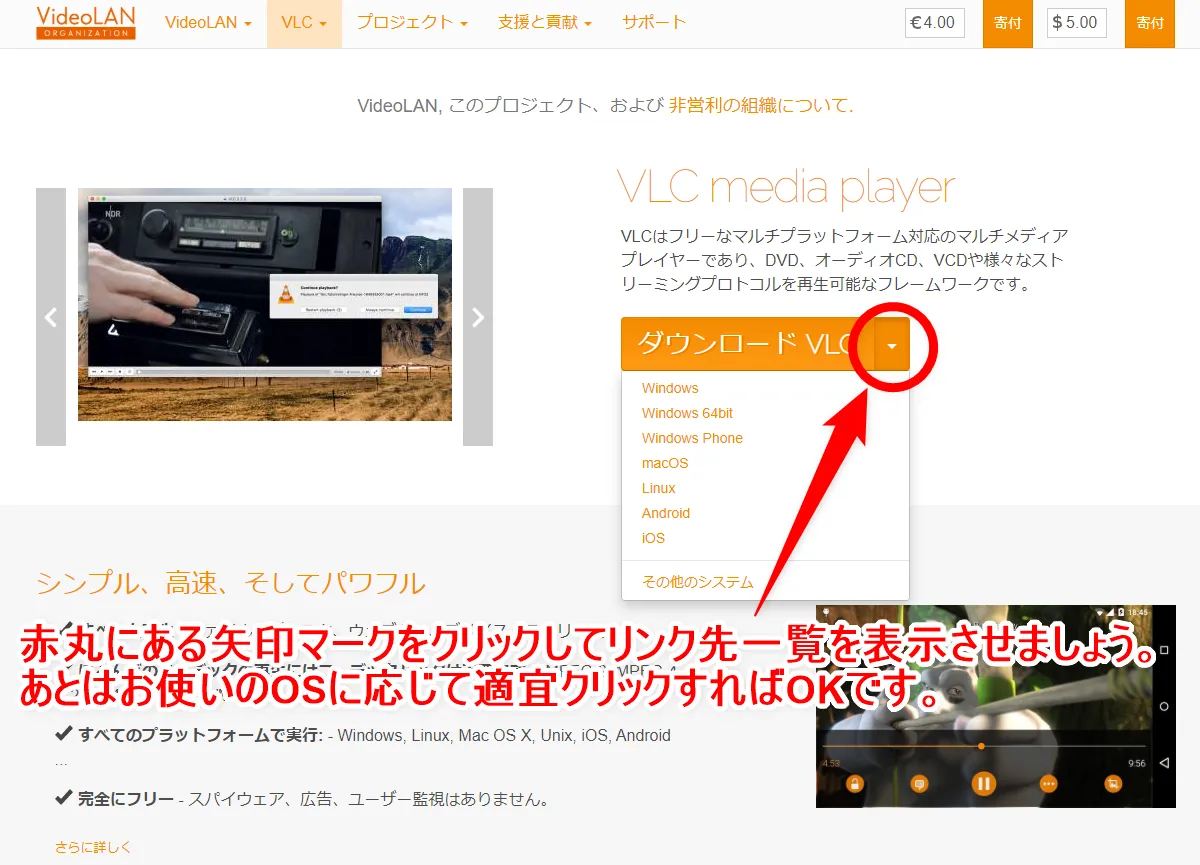Show next carousel slide with right arrow
The height and width of the screenshot is (865, 1200).
[478, 317]
